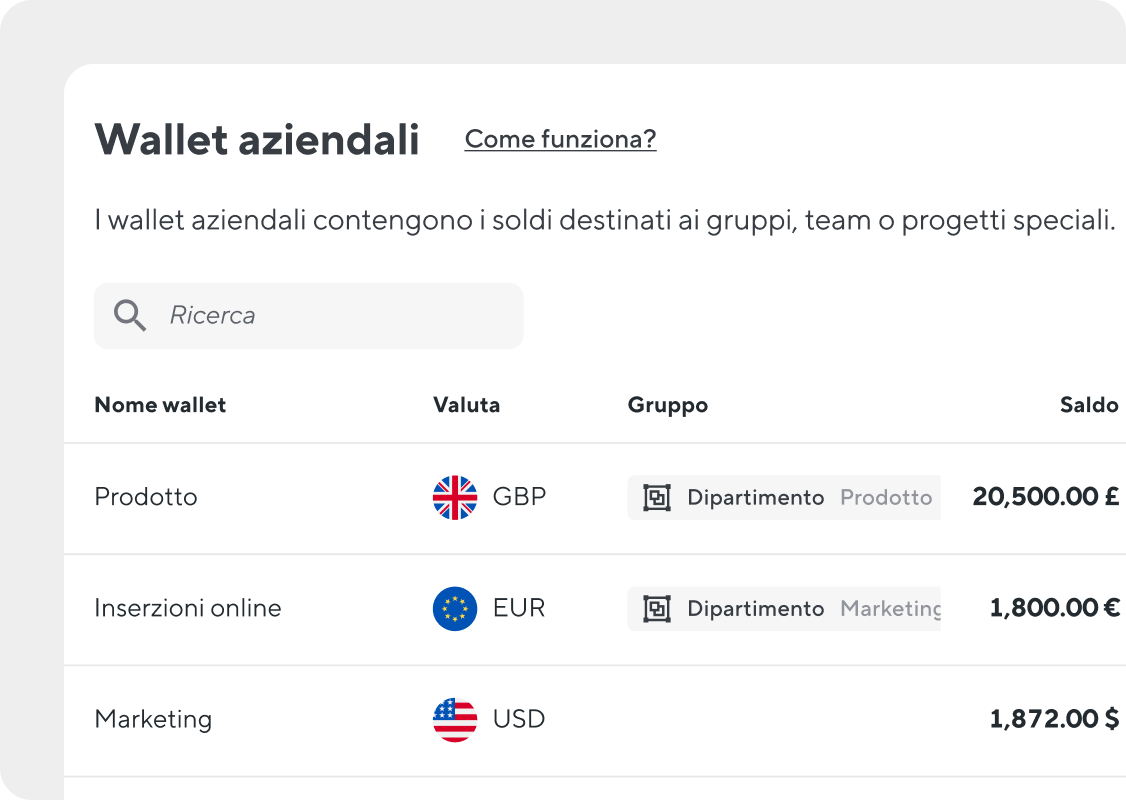Screen dimensions: 1126x800
Task: Select the 1,800.00 € balance
Action: 1054,608
